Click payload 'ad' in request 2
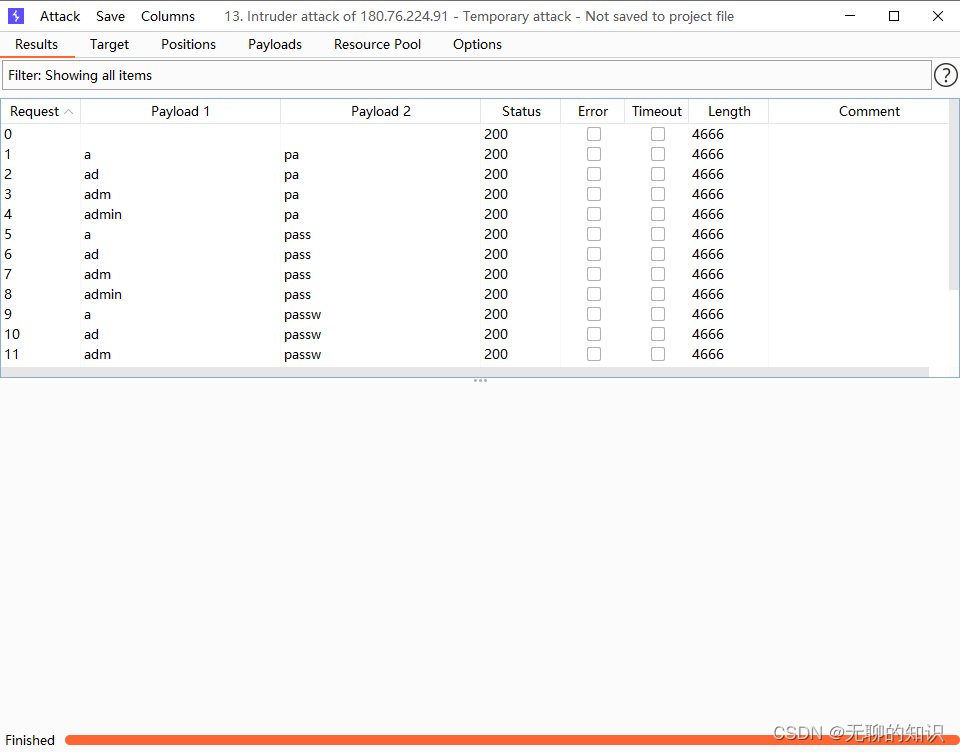 [91, 175]
